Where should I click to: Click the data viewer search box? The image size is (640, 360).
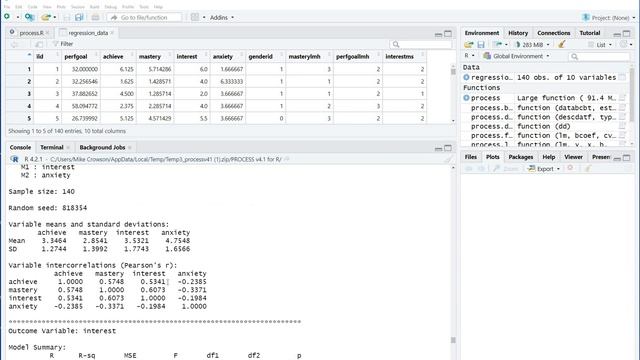click(420, 44)
